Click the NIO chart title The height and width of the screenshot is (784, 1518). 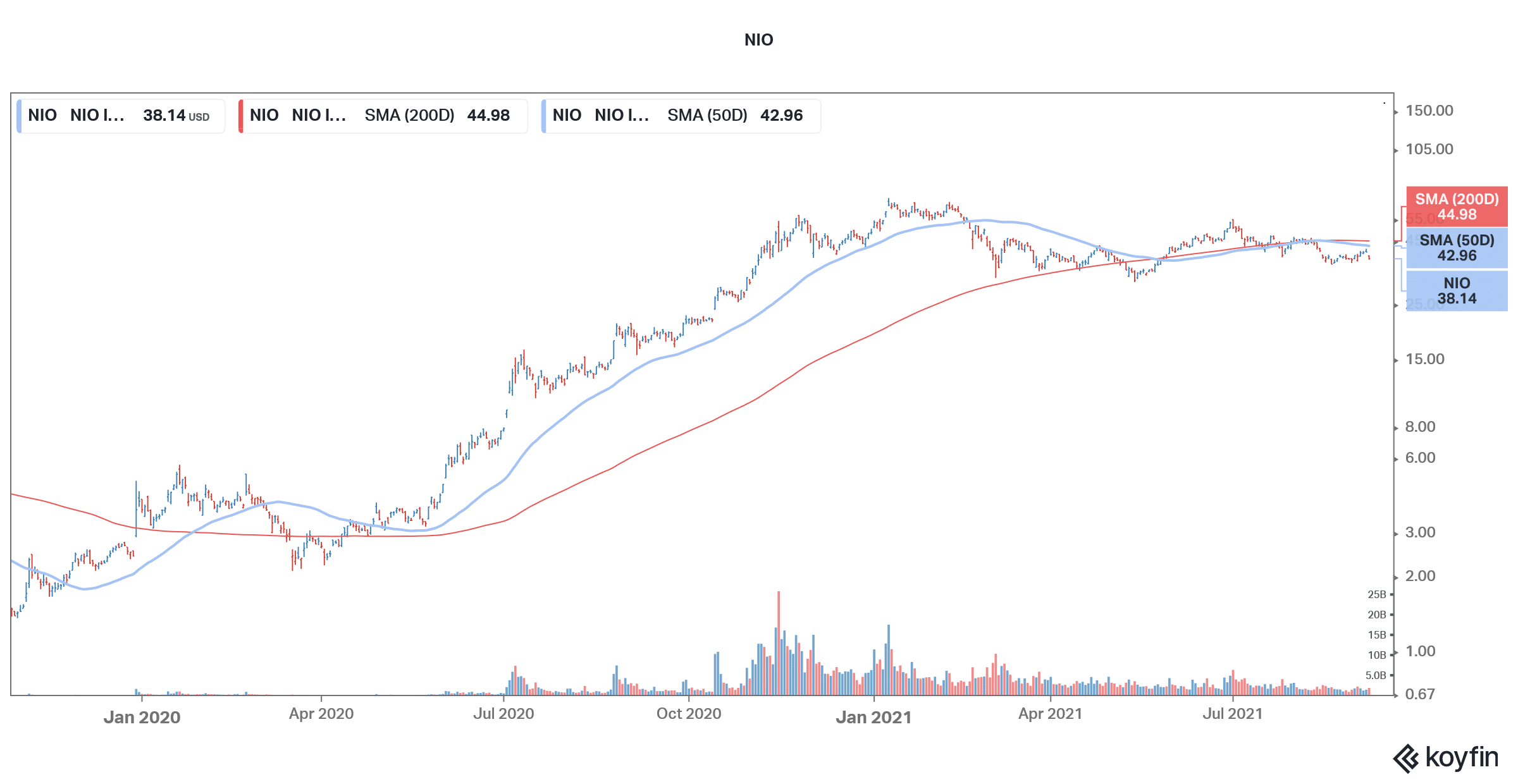pos(758,40)
